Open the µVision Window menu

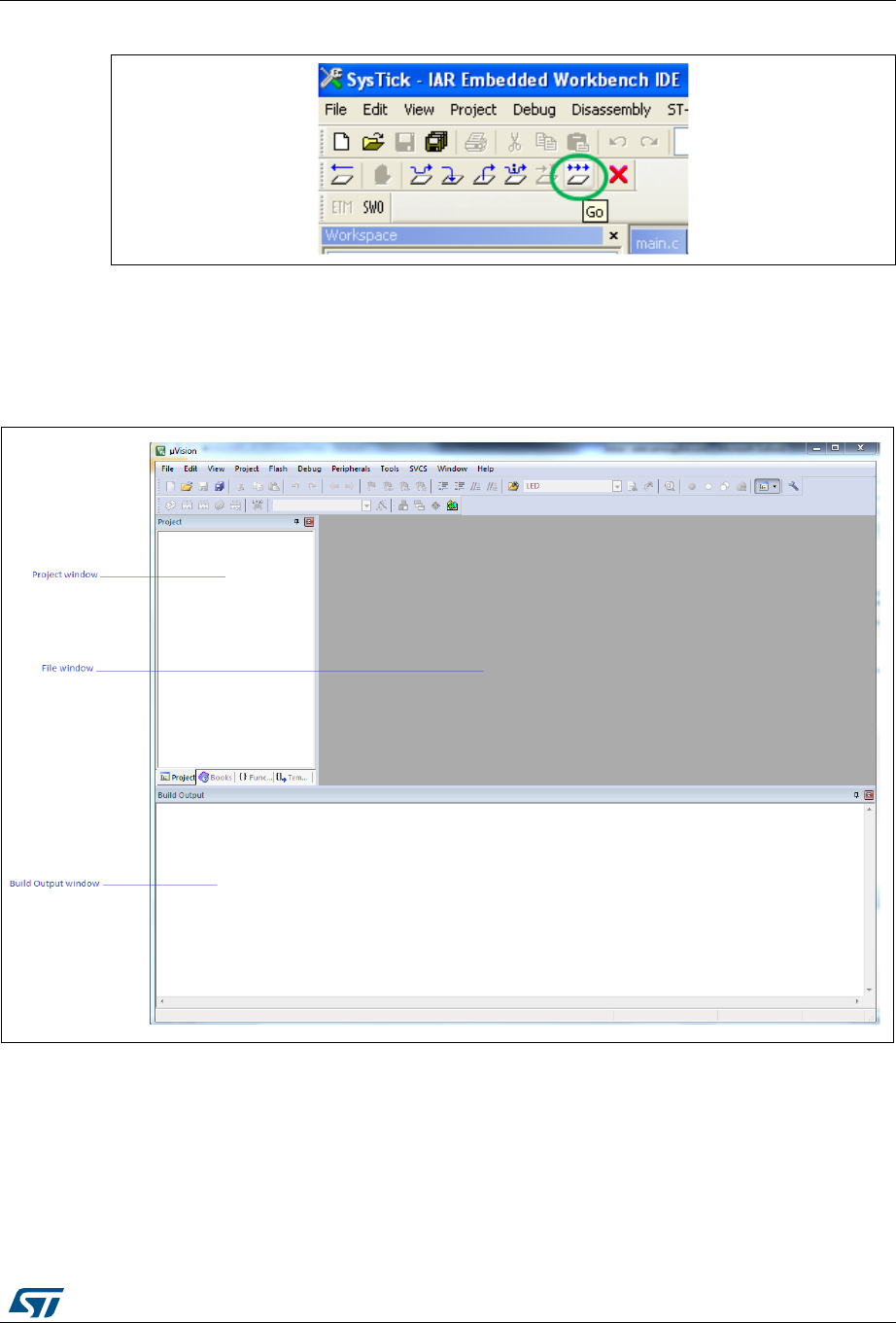pyautogui.click(x=452, y=469)
